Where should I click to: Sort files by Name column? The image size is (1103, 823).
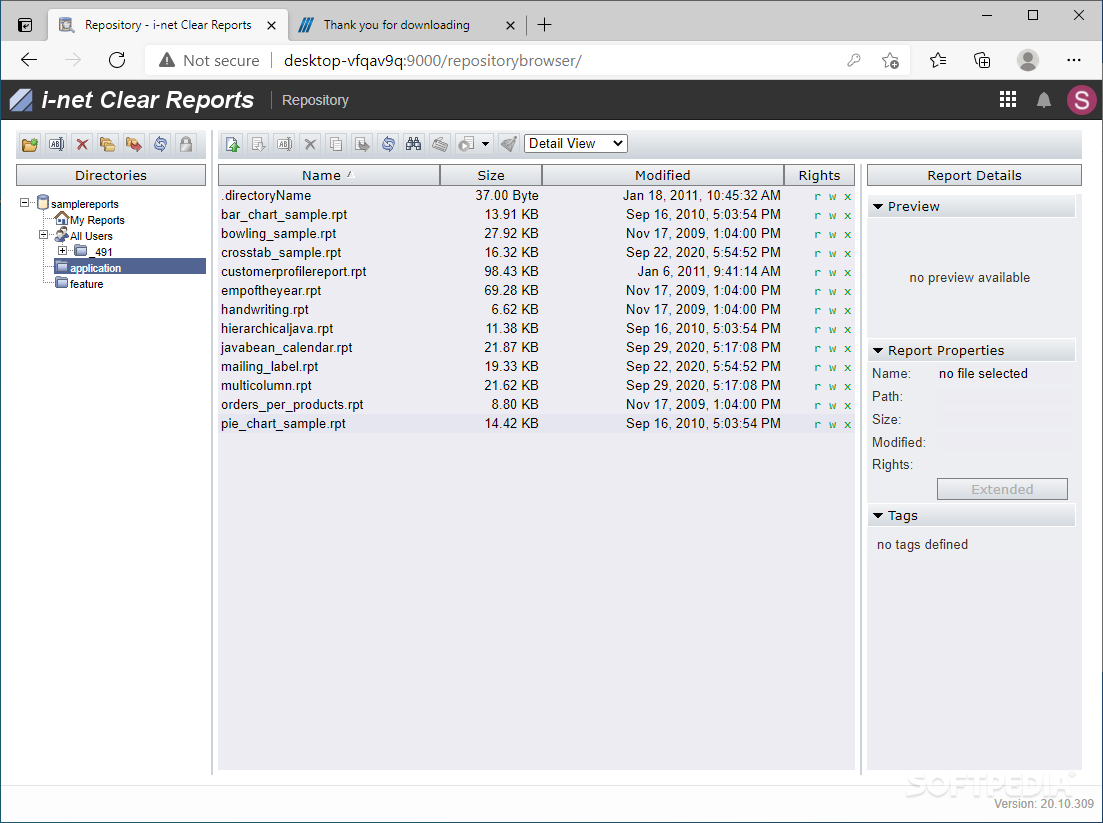(x=329, y=175)
